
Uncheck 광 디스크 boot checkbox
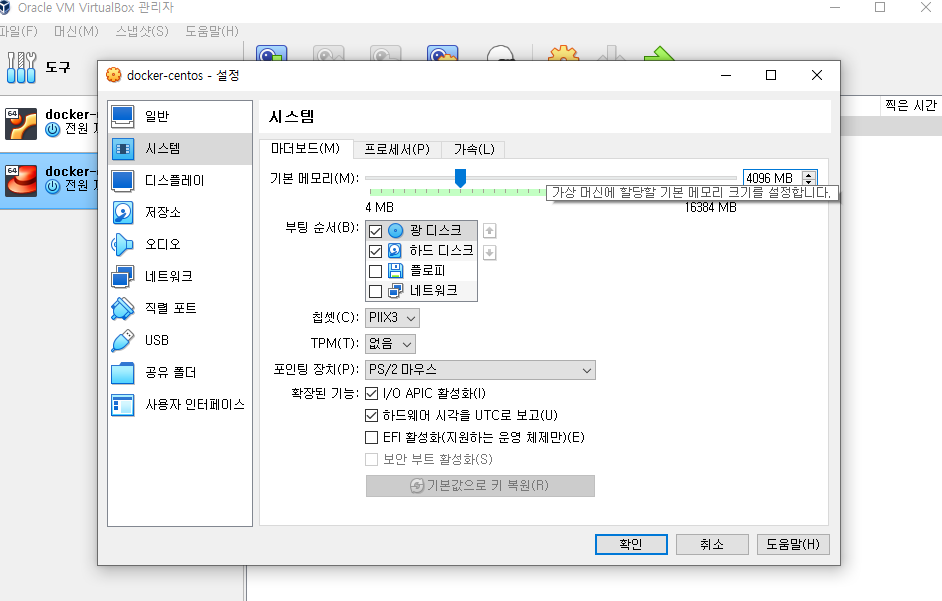coord(375,231)
